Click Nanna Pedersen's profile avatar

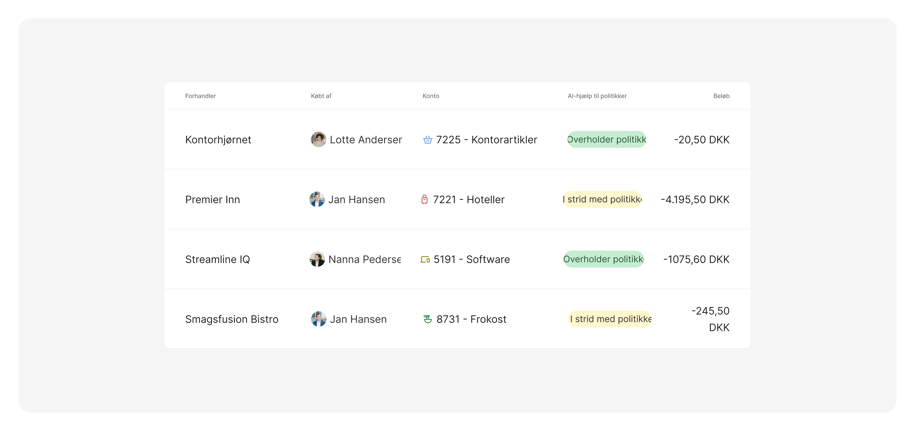click(317, 260)
